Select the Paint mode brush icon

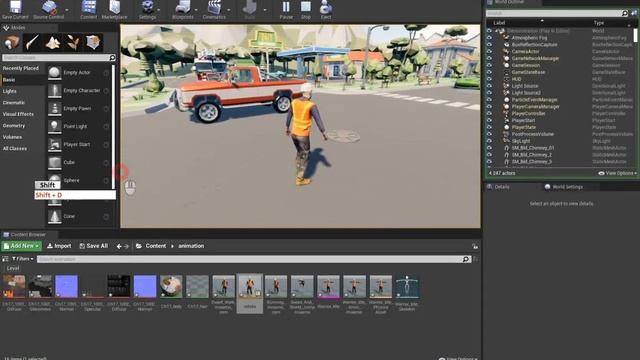point(32,42)
